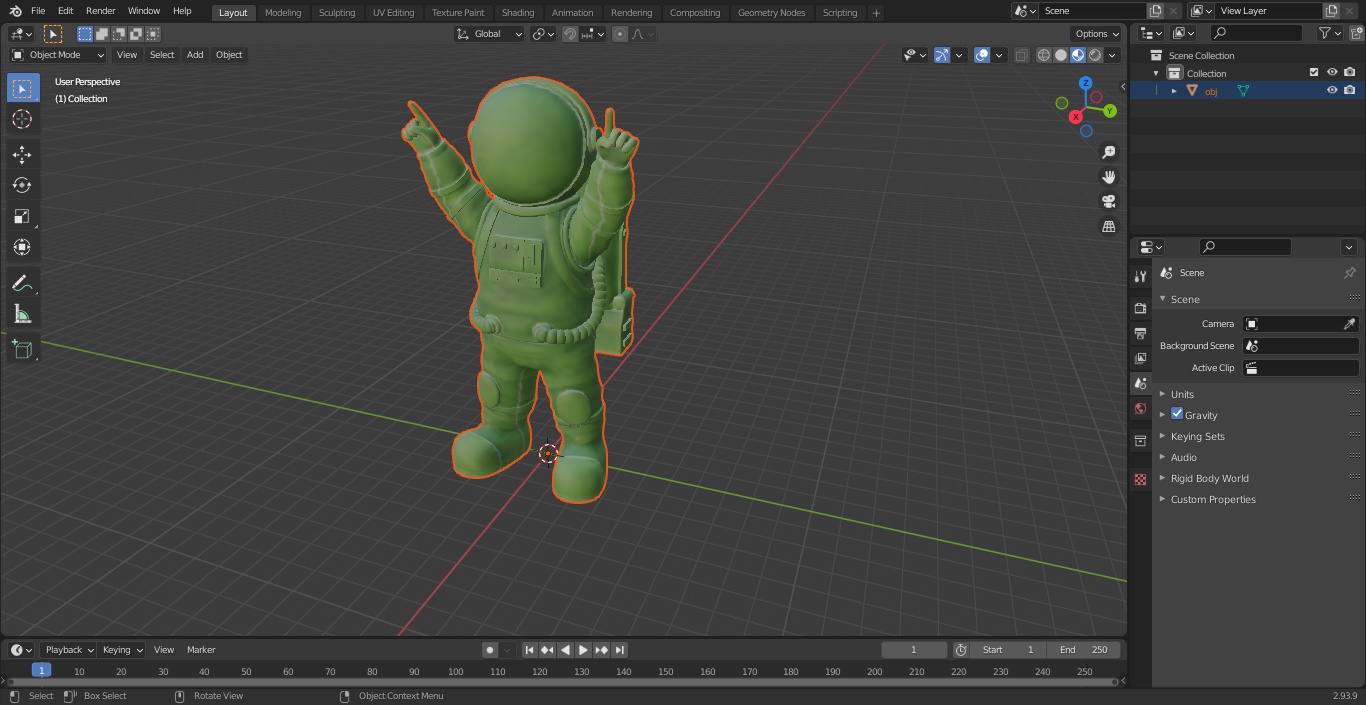Open the viewport Options button
Screen dimensions: 1366x705
point(1097,34)
